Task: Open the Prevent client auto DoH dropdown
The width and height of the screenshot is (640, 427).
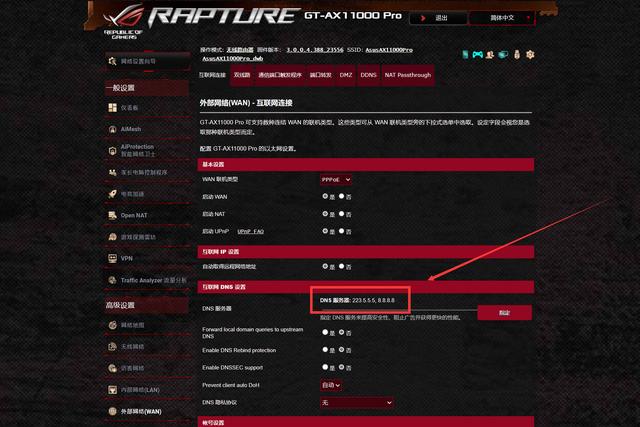Action: (331, 385)
